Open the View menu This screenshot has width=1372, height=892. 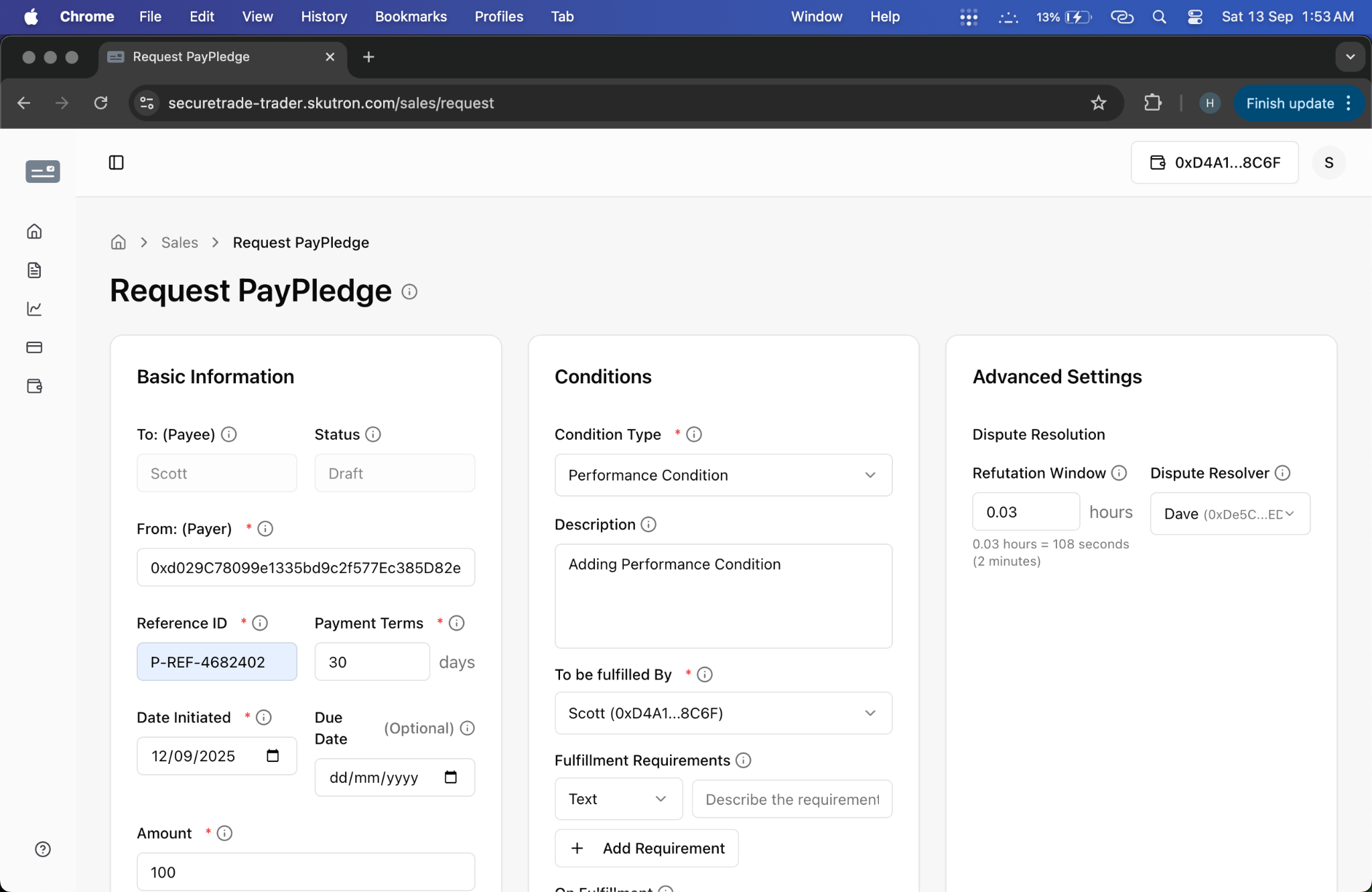point(257,17)
